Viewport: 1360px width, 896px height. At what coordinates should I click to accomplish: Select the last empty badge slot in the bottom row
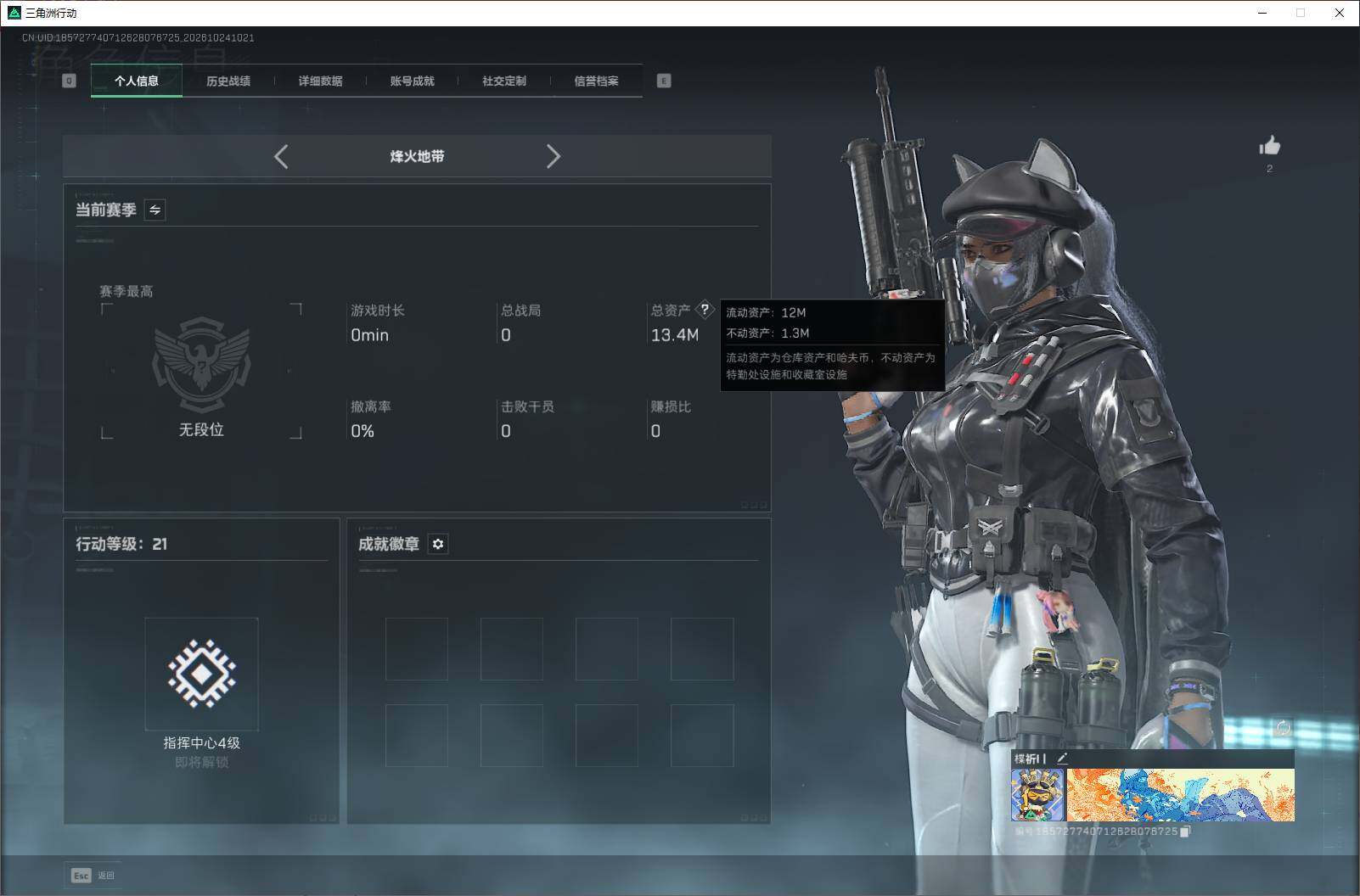[x=702, y=736]
